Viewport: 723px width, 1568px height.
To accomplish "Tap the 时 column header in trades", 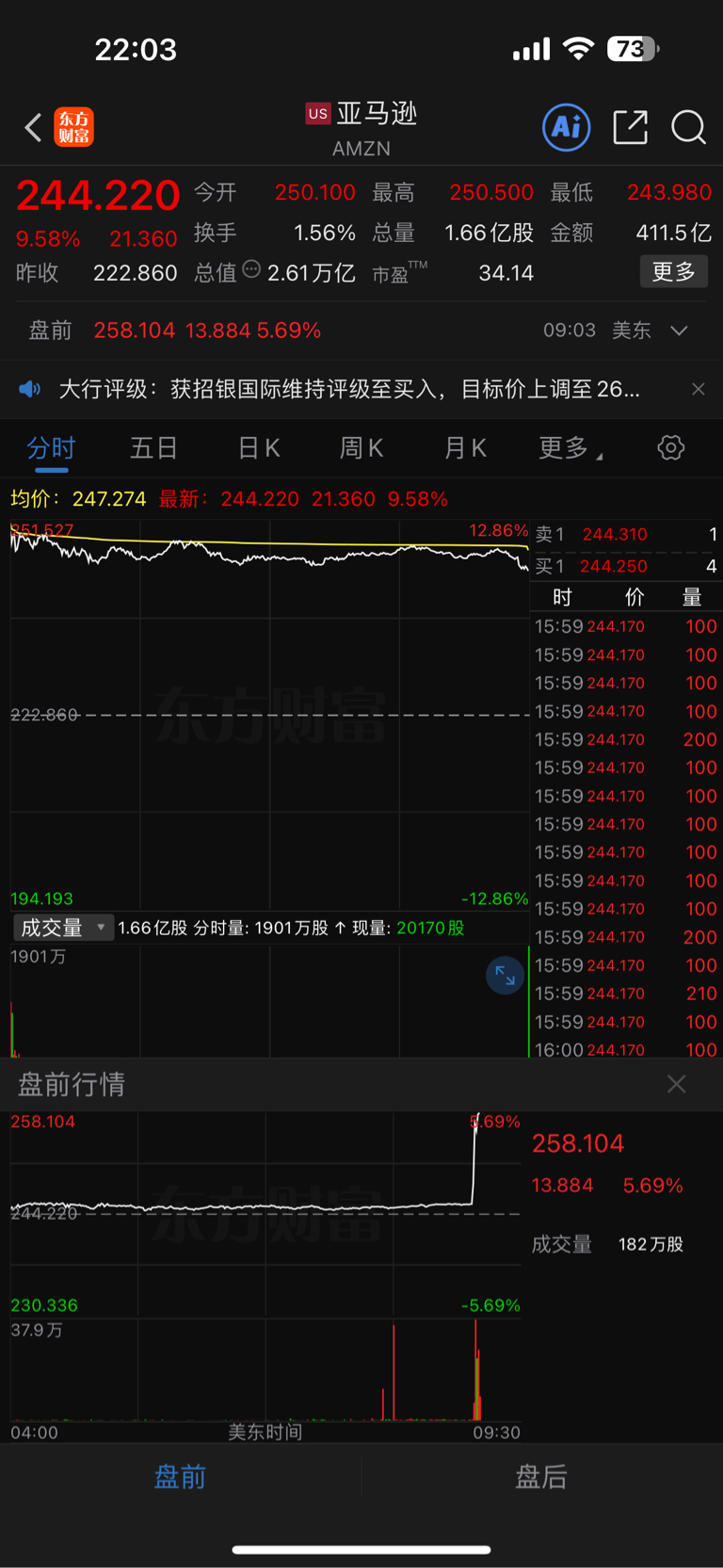I will pos(562,597).
